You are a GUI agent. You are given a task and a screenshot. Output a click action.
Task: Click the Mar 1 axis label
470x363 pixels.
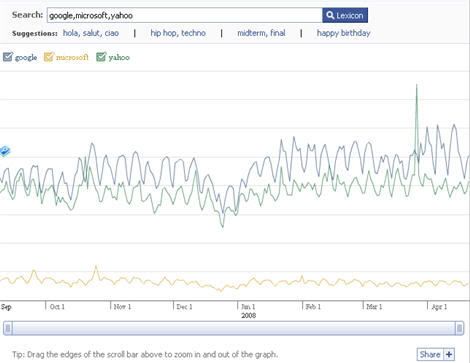[x=374, y=306]
